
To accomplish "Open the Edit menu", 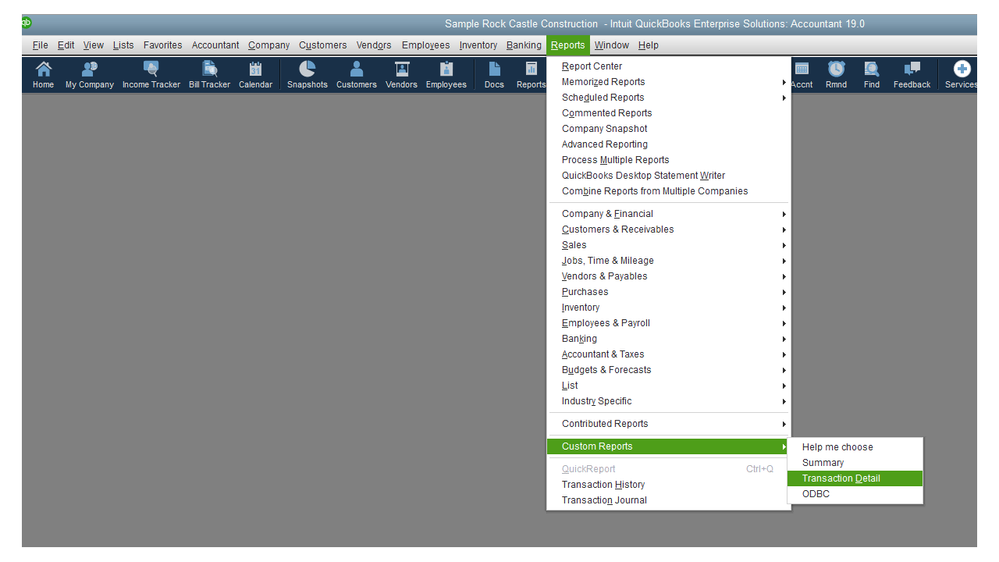I will tap(66, 45).
